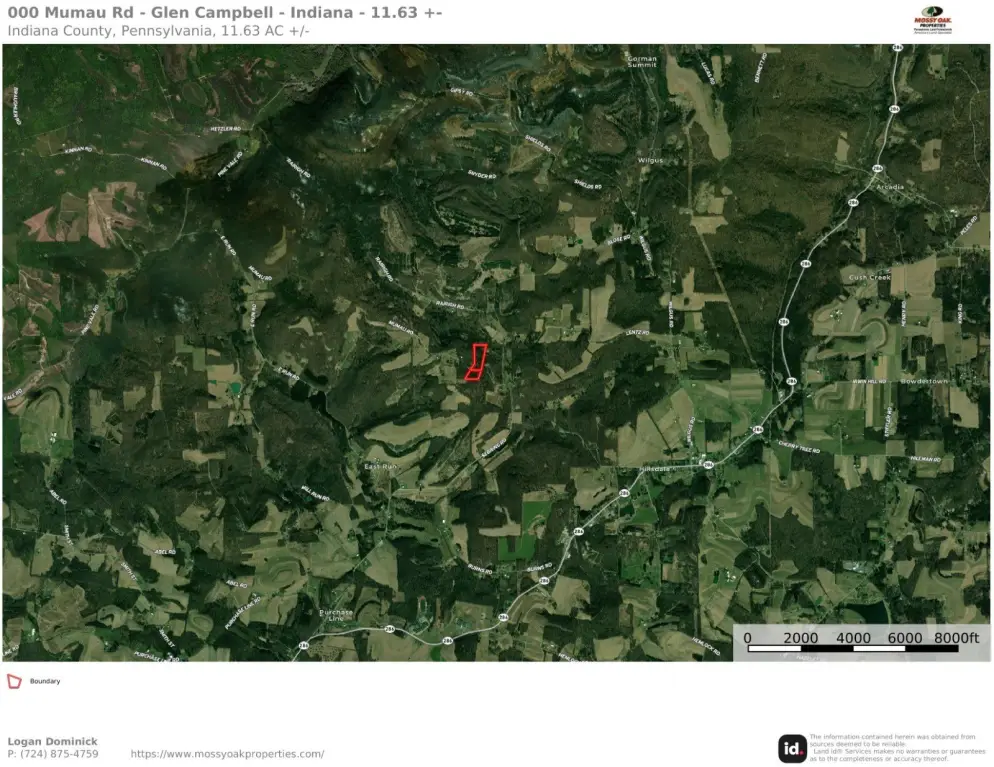Click the Route 286 shield beside Hillsdale

(x=708, y=465)
